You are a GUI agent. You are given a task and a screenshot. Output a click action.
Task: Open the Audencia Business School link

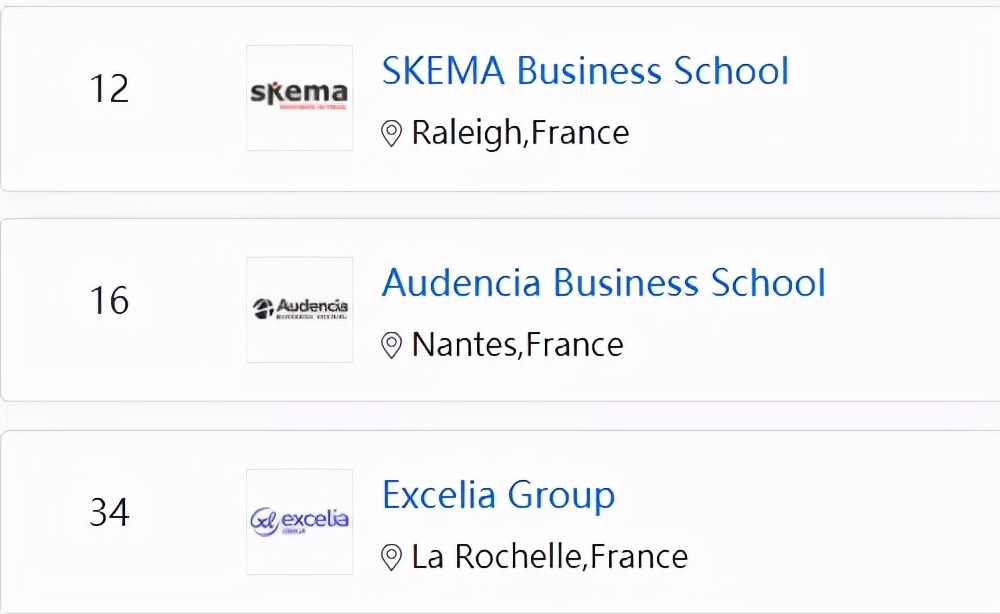pyautogui.click(x=603, y=283)
